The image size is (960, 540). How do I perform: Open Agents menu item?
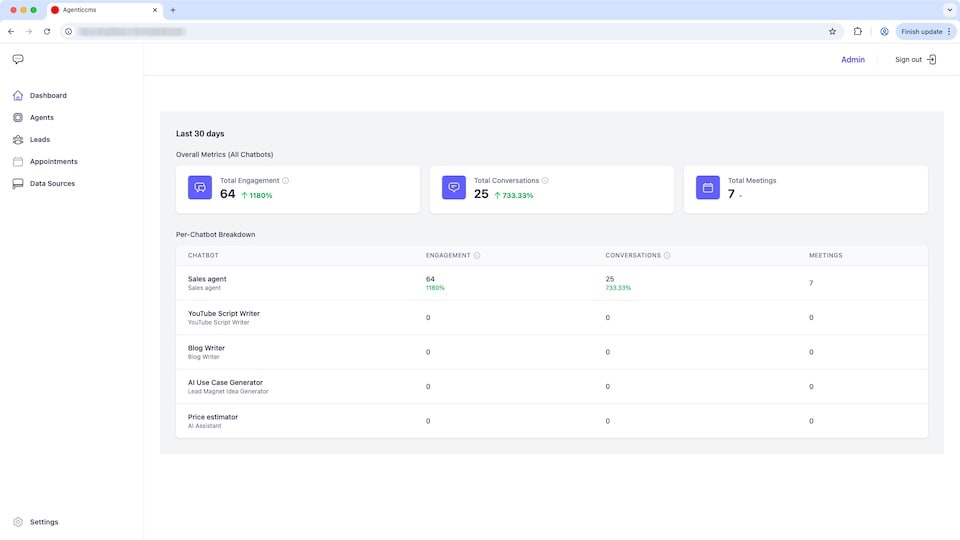[x=42, y=118]
